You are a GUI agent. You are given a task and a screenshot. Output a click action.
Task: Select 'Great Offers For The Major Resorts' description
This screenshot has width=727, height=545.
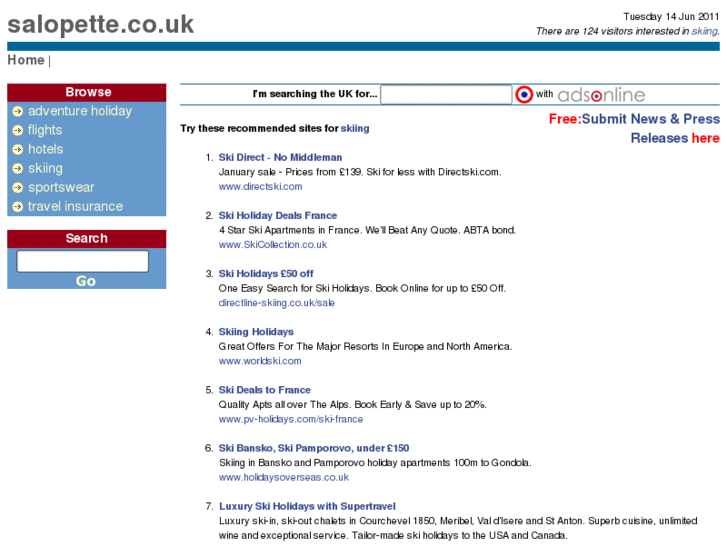365,346
